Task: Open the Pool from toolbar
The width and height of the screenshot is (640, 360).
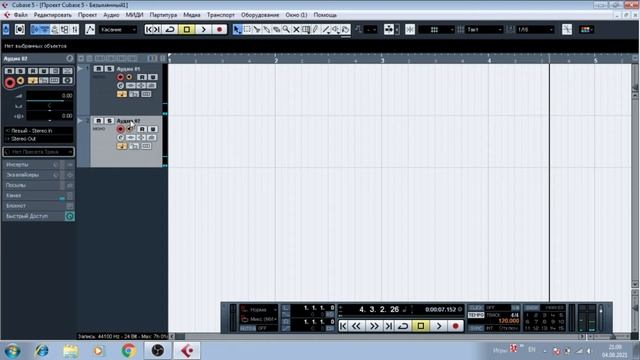Action: coord(64,29)
